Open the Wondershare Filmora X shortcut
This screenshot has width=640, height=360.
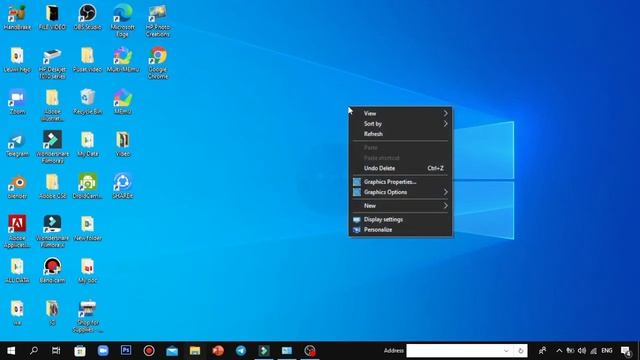click(x=52, y=231)
